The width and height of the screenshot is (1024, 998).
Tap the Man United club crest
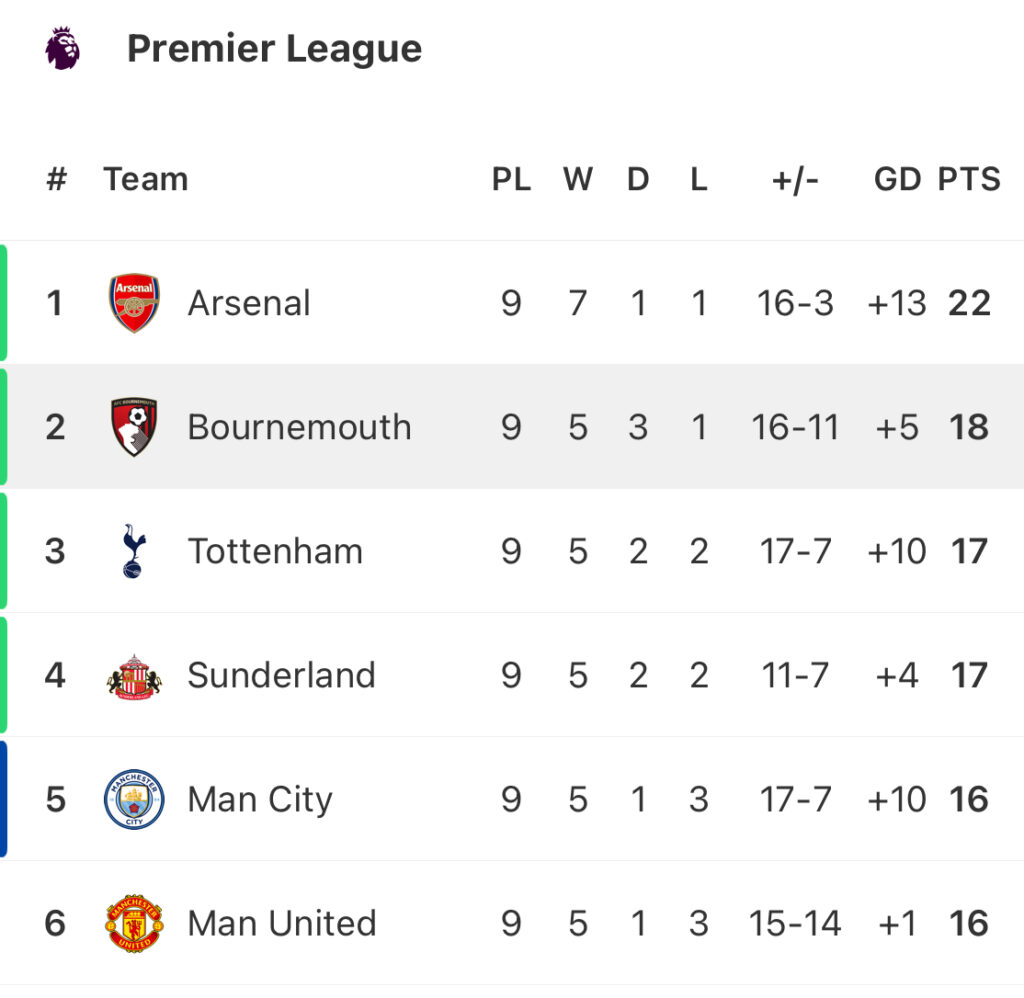pyautogui.click(x=134, y=923)
